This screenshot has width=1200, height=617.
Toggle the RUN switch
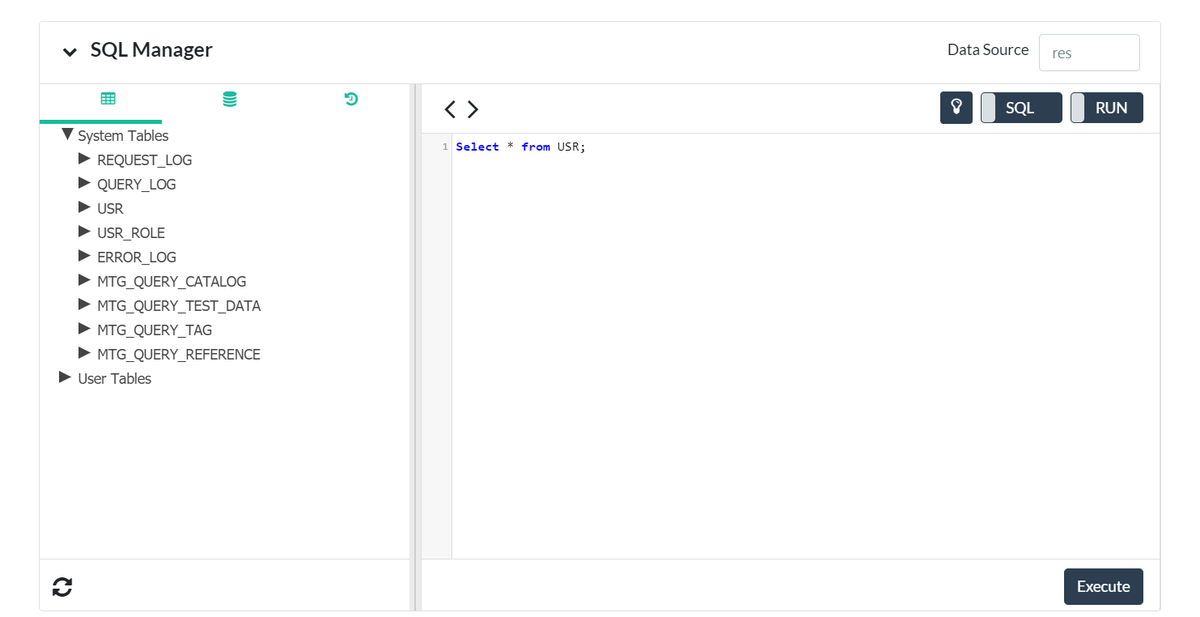[x=1106, y=108]
